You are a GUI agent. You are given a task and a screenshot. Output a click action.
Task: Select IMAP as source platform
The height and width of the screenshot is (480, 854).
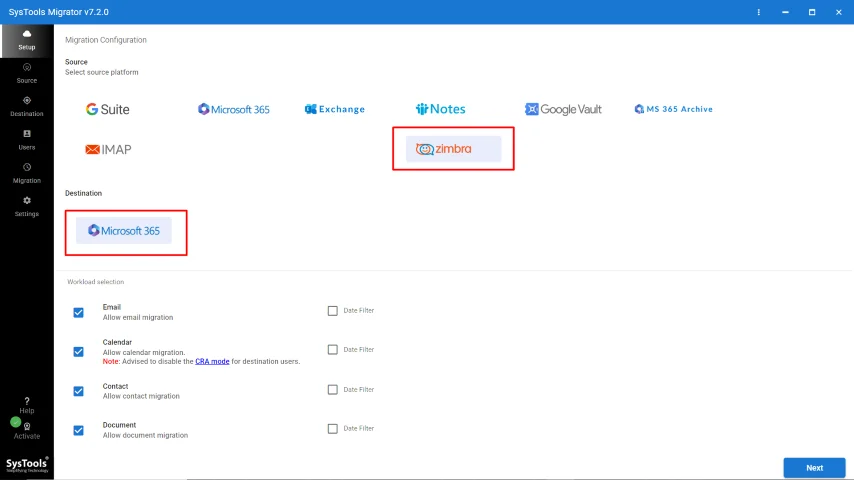tap(108, 149)
